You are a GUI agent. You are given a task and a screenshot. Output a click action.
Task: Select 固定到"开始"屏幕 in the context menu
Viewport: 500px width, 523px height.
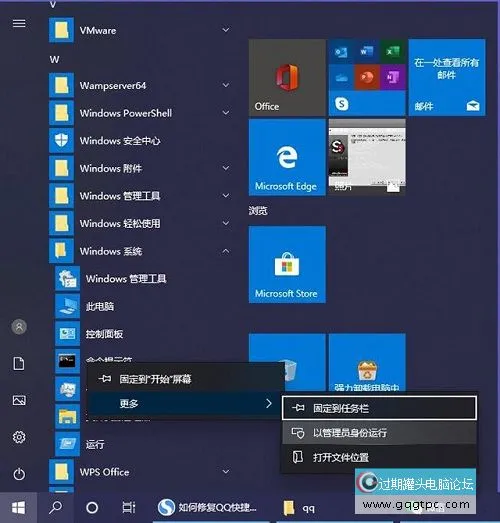[185, 379]
